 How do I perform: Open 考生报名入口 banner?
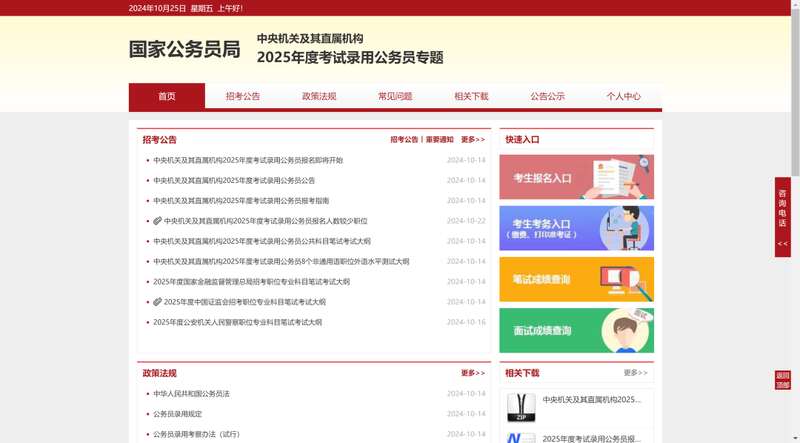[576, 177]
